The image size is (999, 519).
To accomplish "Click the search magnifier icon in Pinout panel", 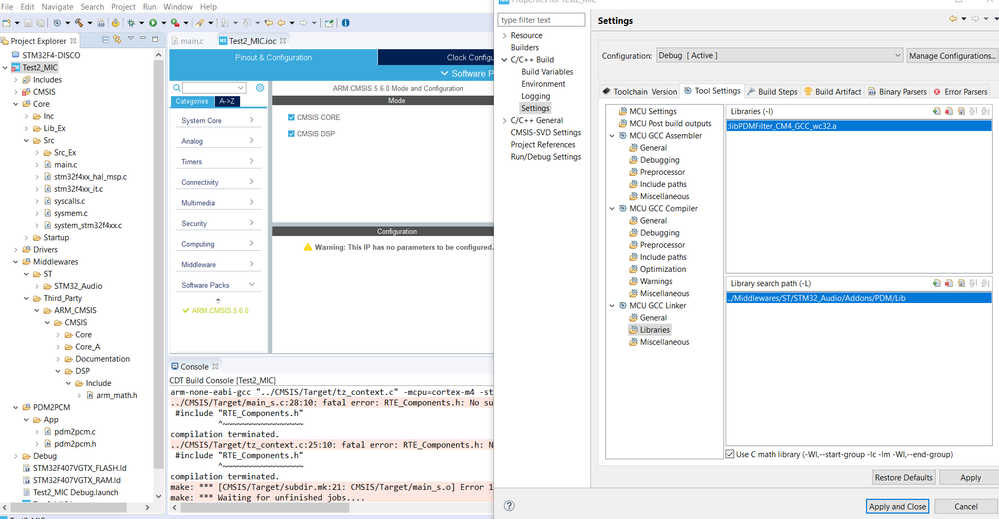I will [x=176, y=88].
